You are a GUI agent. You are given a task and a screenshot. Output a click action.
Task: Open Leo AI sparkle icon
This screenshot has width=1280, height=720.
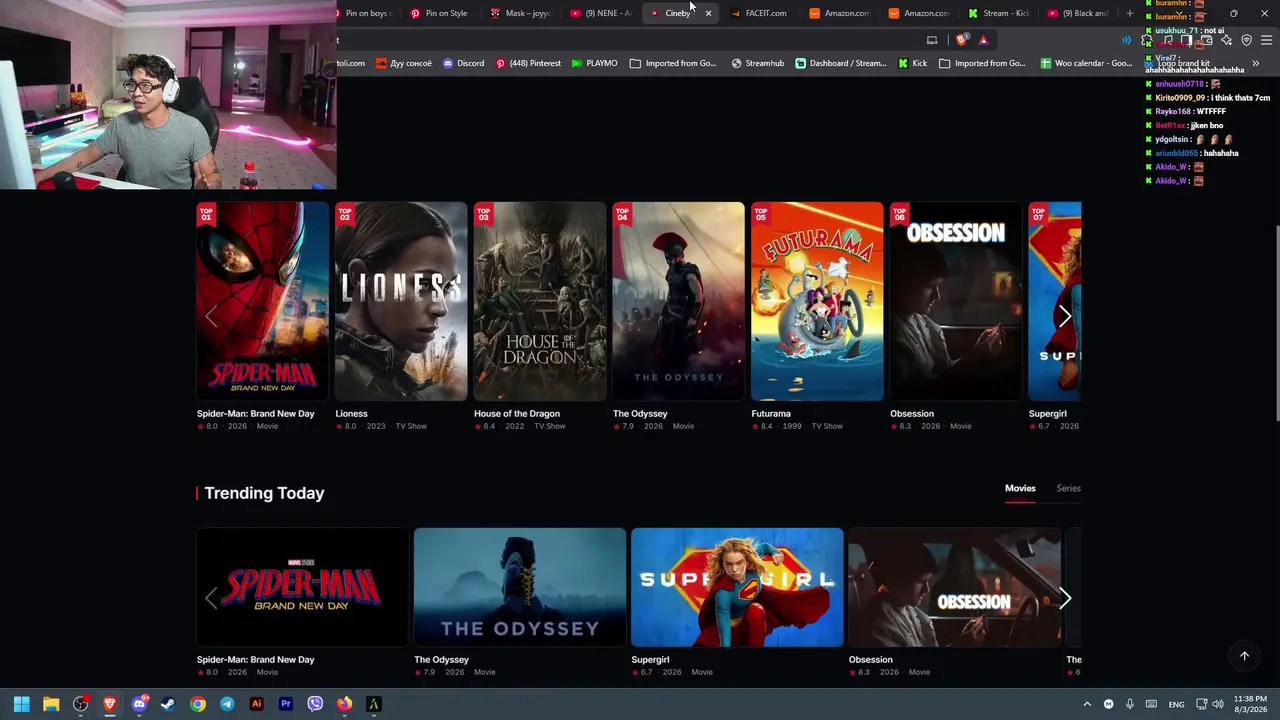click(1227, 40)
